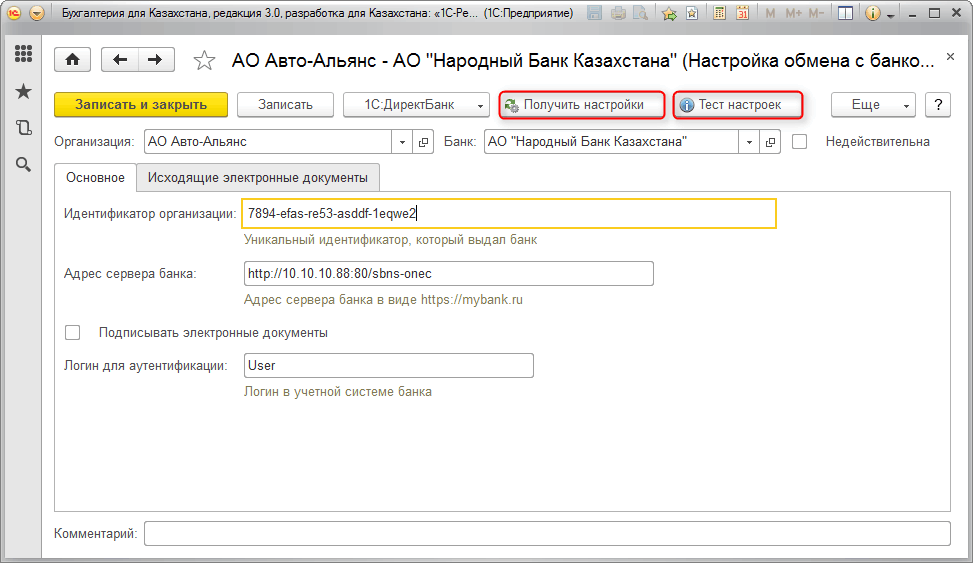Navigate back with the left arrow

coord(121,60)
